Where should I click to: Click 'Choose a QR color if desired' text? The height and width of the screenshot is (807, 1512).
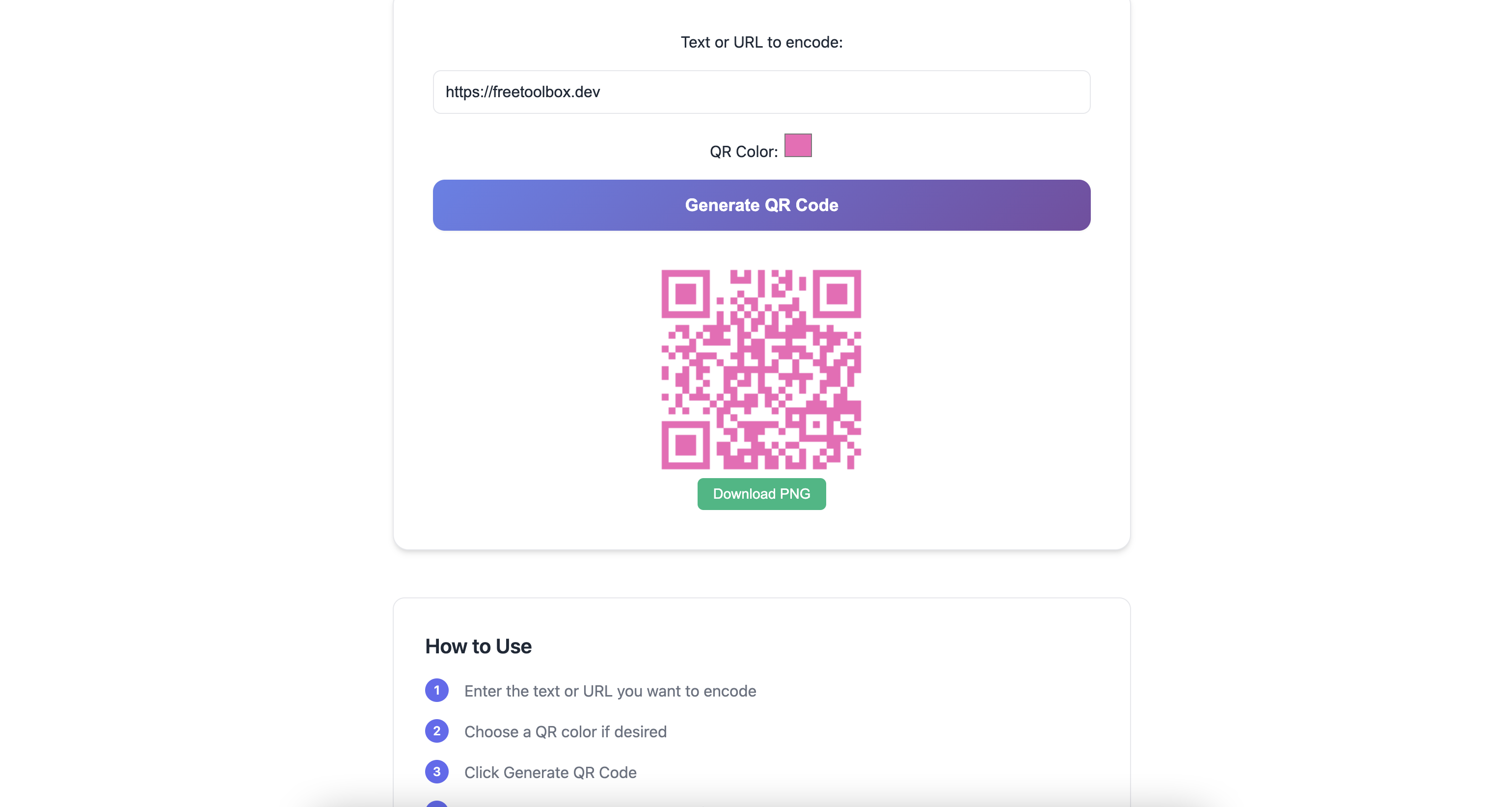[x=565, y=731]
